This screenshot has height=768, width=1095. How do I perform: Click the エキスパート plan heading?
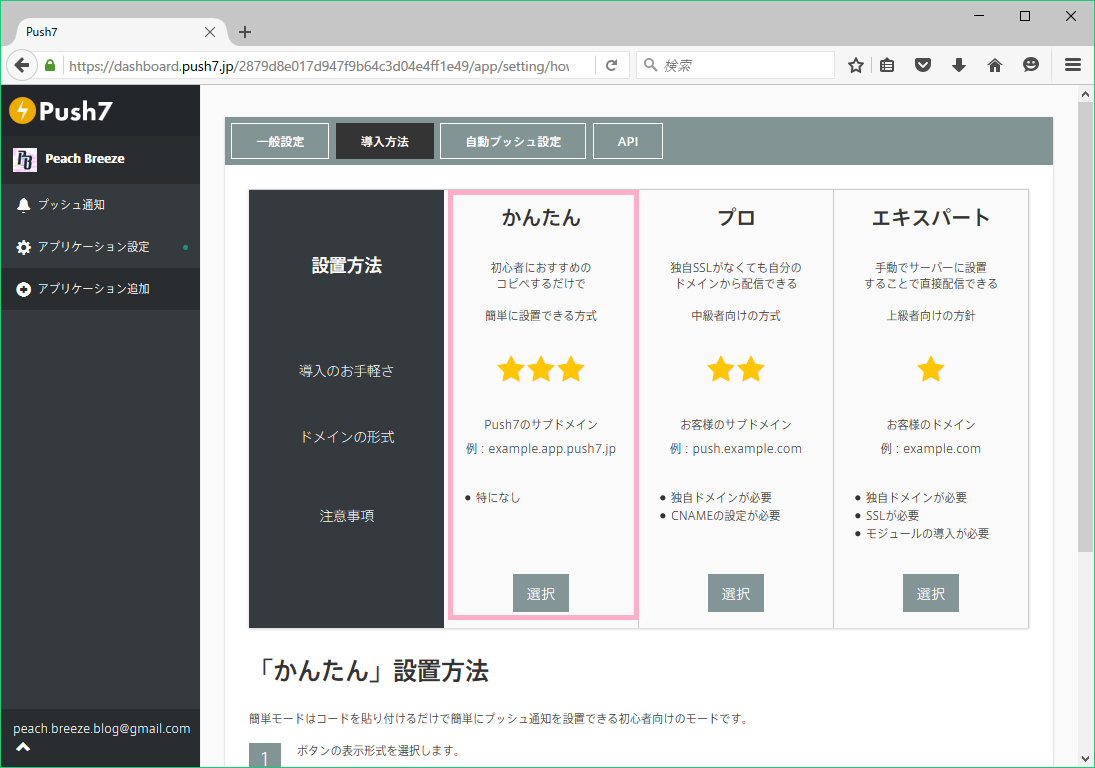point(931,217)
